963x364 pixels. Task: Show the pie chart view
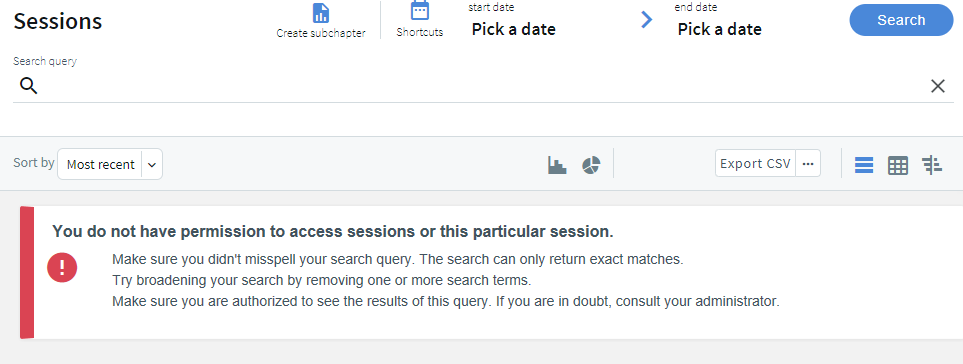click(591, 165)
